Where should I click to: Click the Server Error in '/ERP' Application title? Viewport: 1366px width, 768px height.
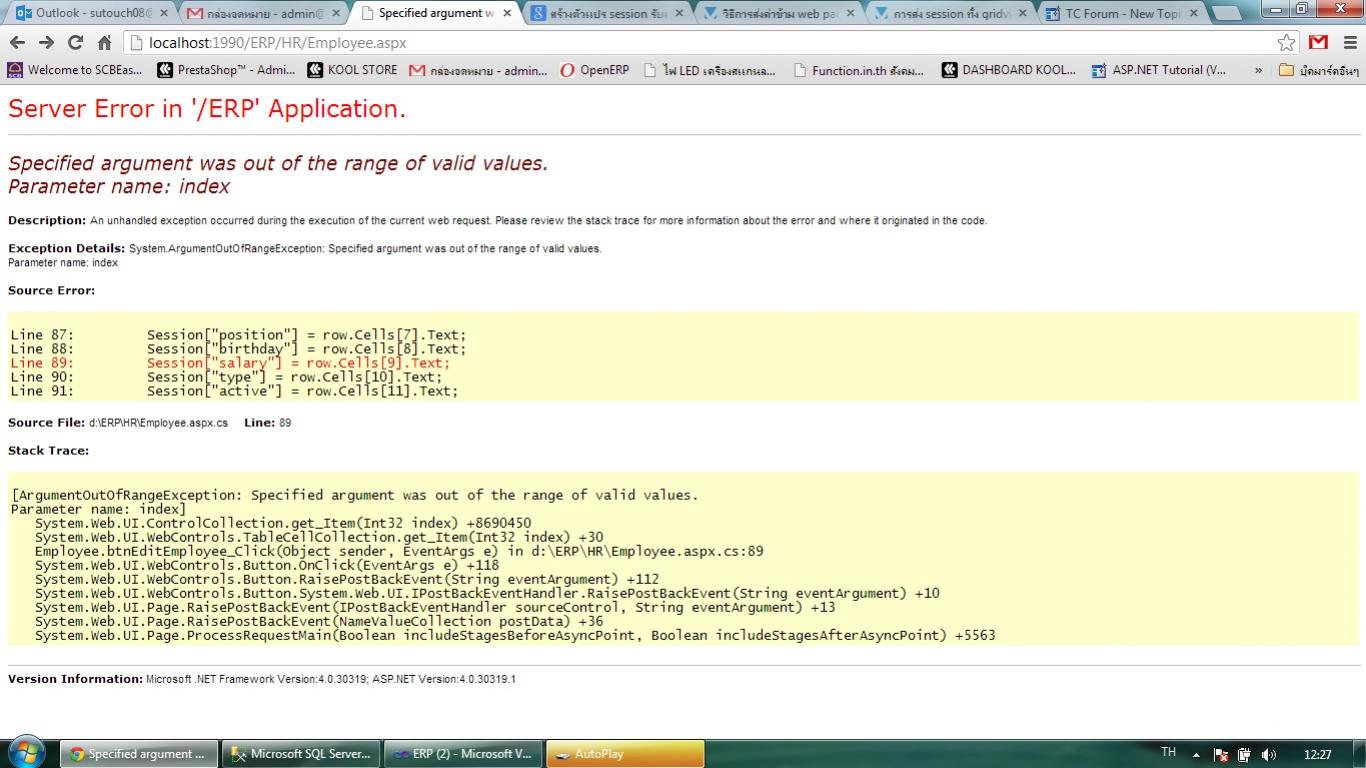click(x=207, y=109)
